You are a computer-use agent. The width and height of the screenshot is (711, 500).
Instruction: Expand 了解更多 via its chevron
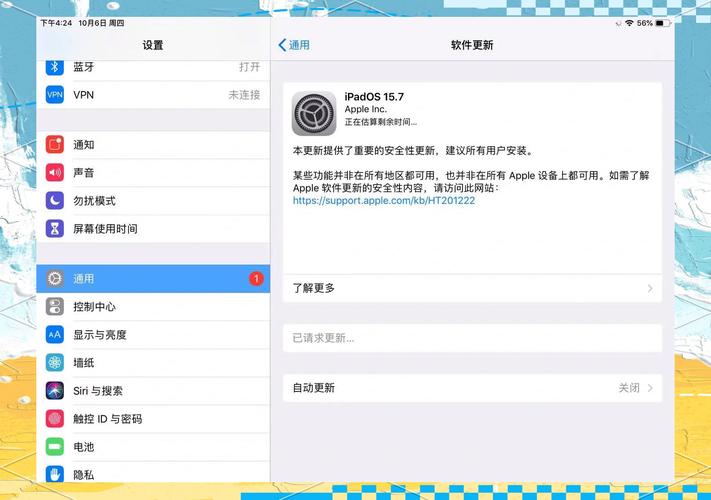(x=650, y=288)
